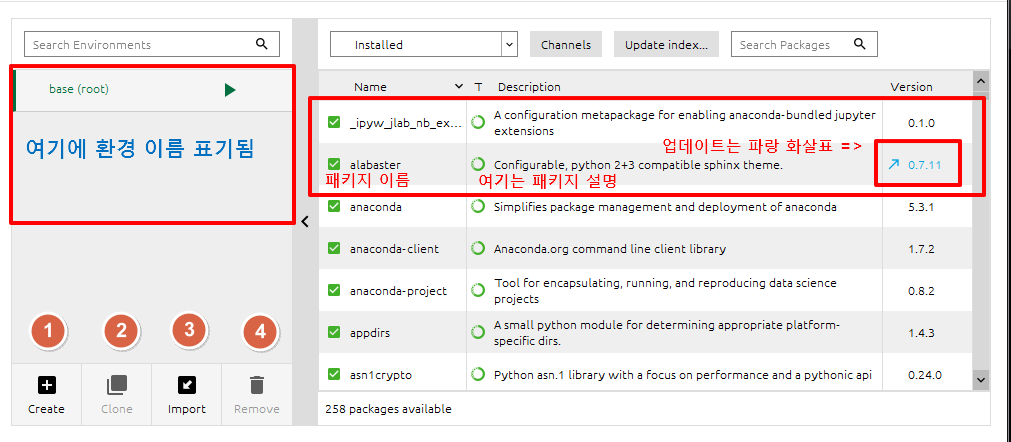Viewport: 1011px width, 442px height.
Task: Click blue update arrow next to 0.7.11
Action: pos(893,164)
